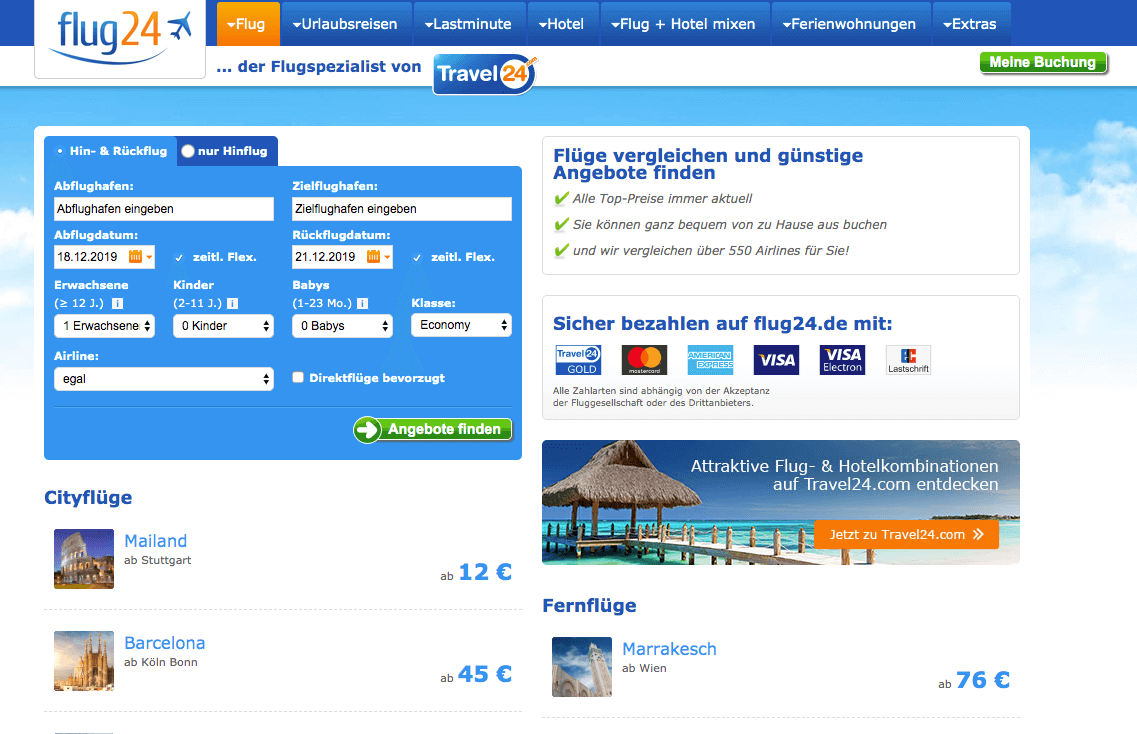Toggle zeitl. Flex. for Rückflugdatum
Viewport: 1137px width, 734px height.
click(x=417, y=257)
